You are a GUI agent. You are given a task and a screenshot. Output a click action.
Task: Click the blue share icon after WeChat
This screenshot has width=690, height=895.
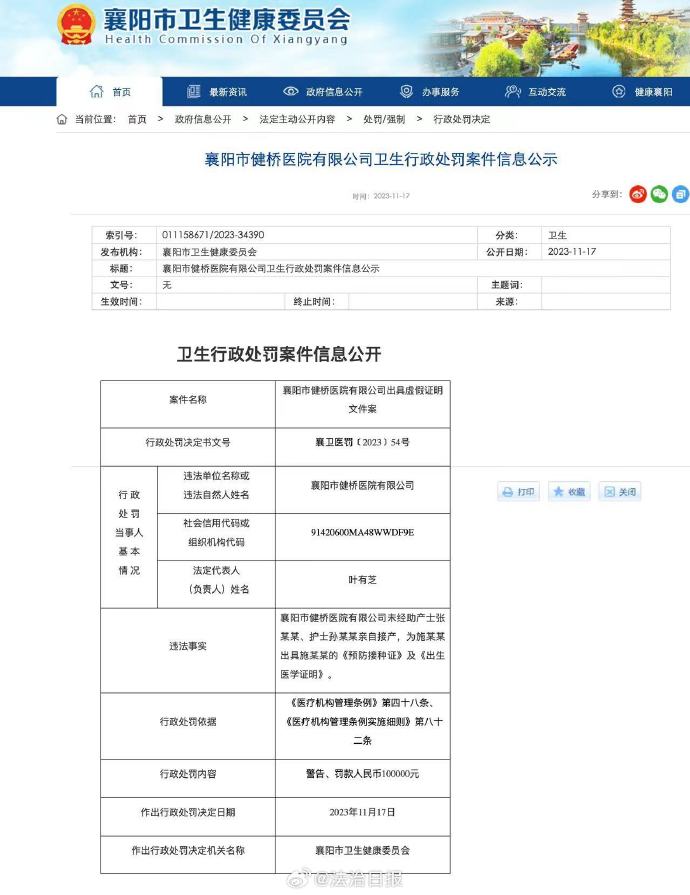(680, 194)
